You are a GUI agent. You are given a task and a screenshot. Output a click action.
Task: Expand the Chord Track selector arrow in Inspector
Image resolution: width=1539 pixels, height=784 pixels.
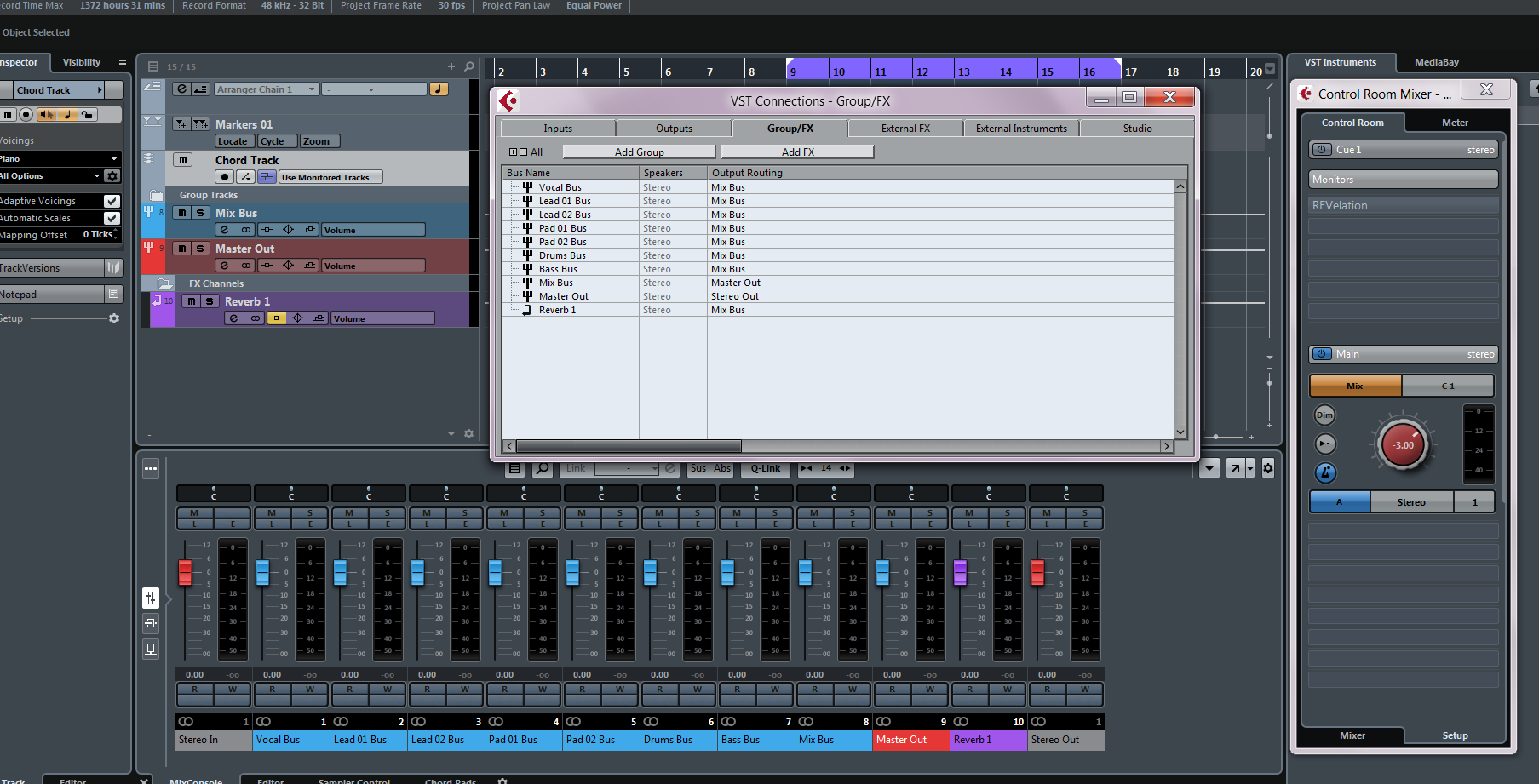tap(100, 90)
